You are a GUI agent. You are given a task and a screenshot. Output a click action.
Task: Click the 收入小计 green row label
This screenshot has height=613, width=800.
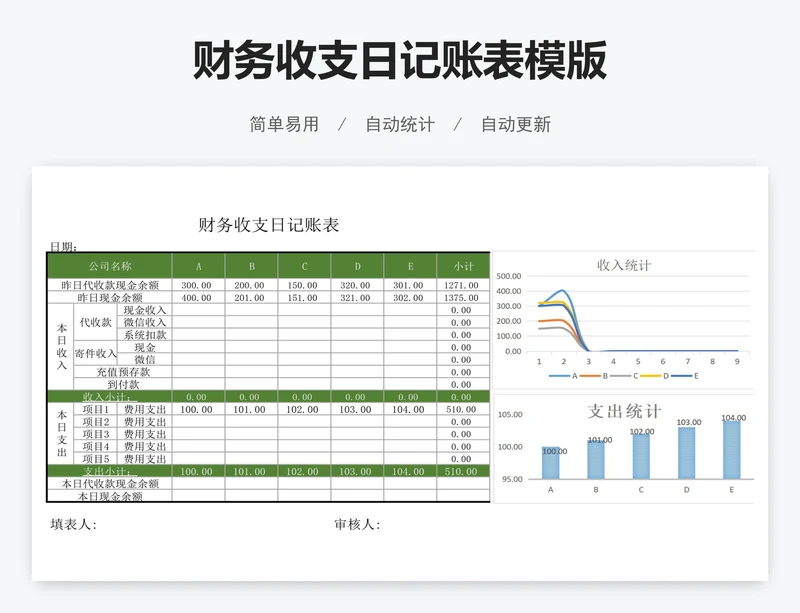tap(110, 397)
